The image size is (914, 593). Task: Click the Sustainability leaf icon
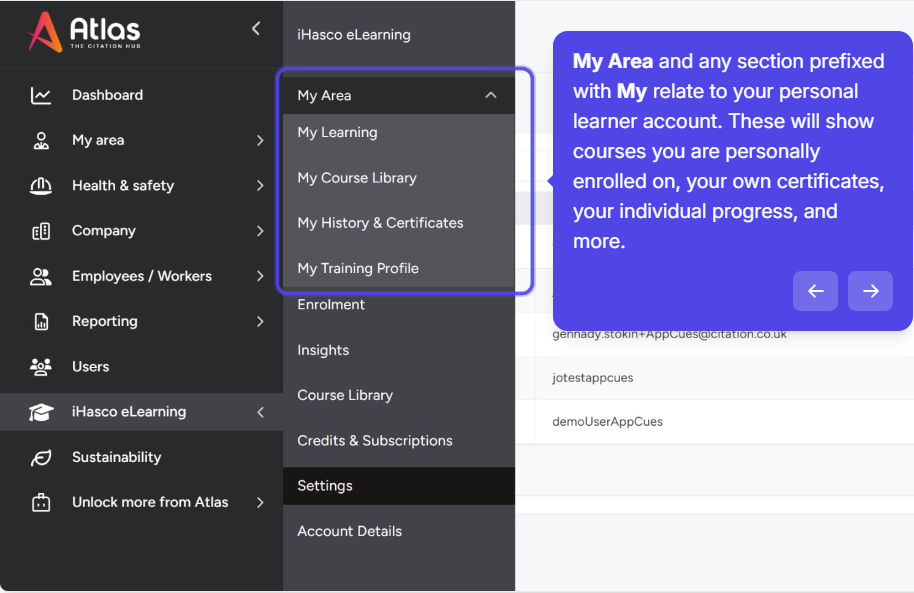(x=41, y=458)
